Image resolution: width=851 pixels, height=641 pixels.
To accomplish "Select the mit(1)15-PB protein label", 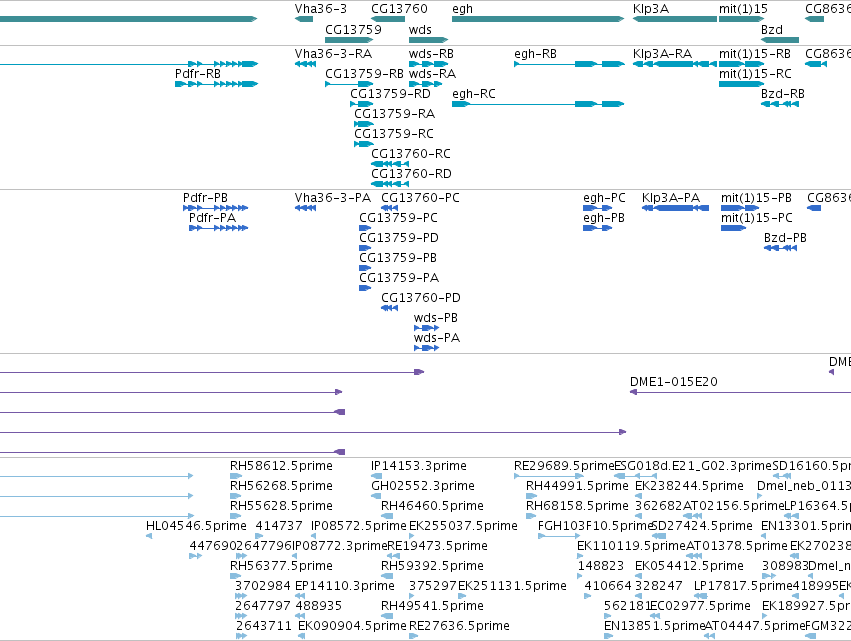I will pos(756,198).
